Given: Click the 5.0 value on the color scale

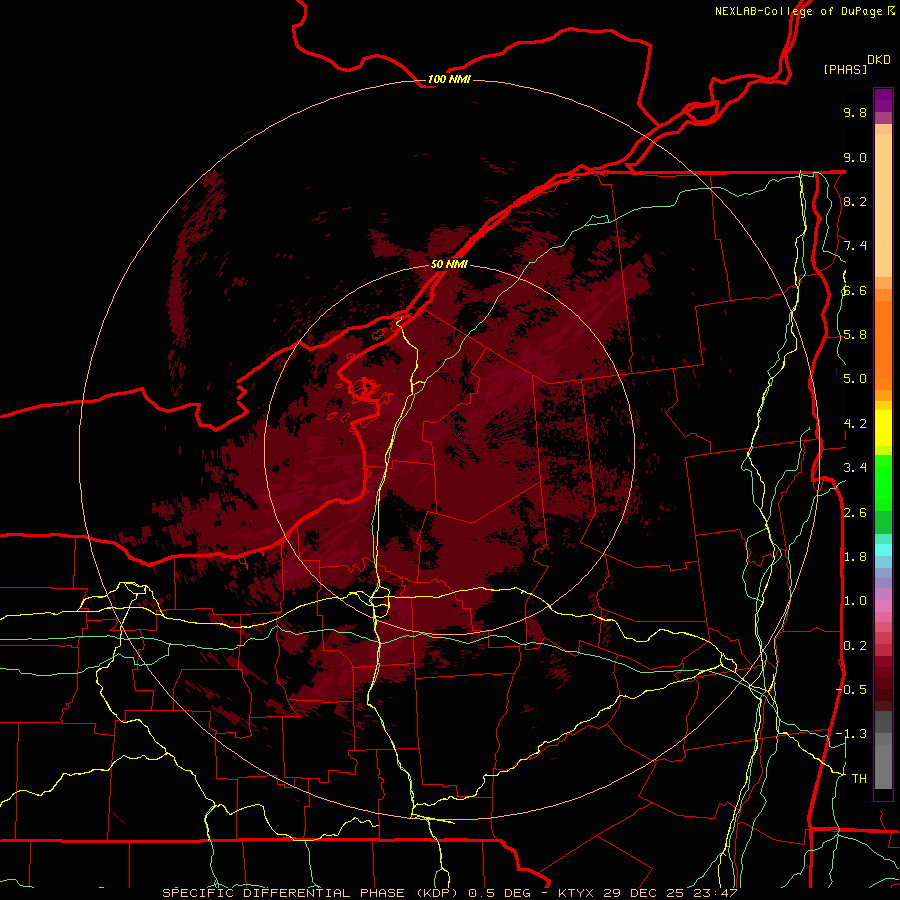Looking at the screenshot, I should (855, 379).
